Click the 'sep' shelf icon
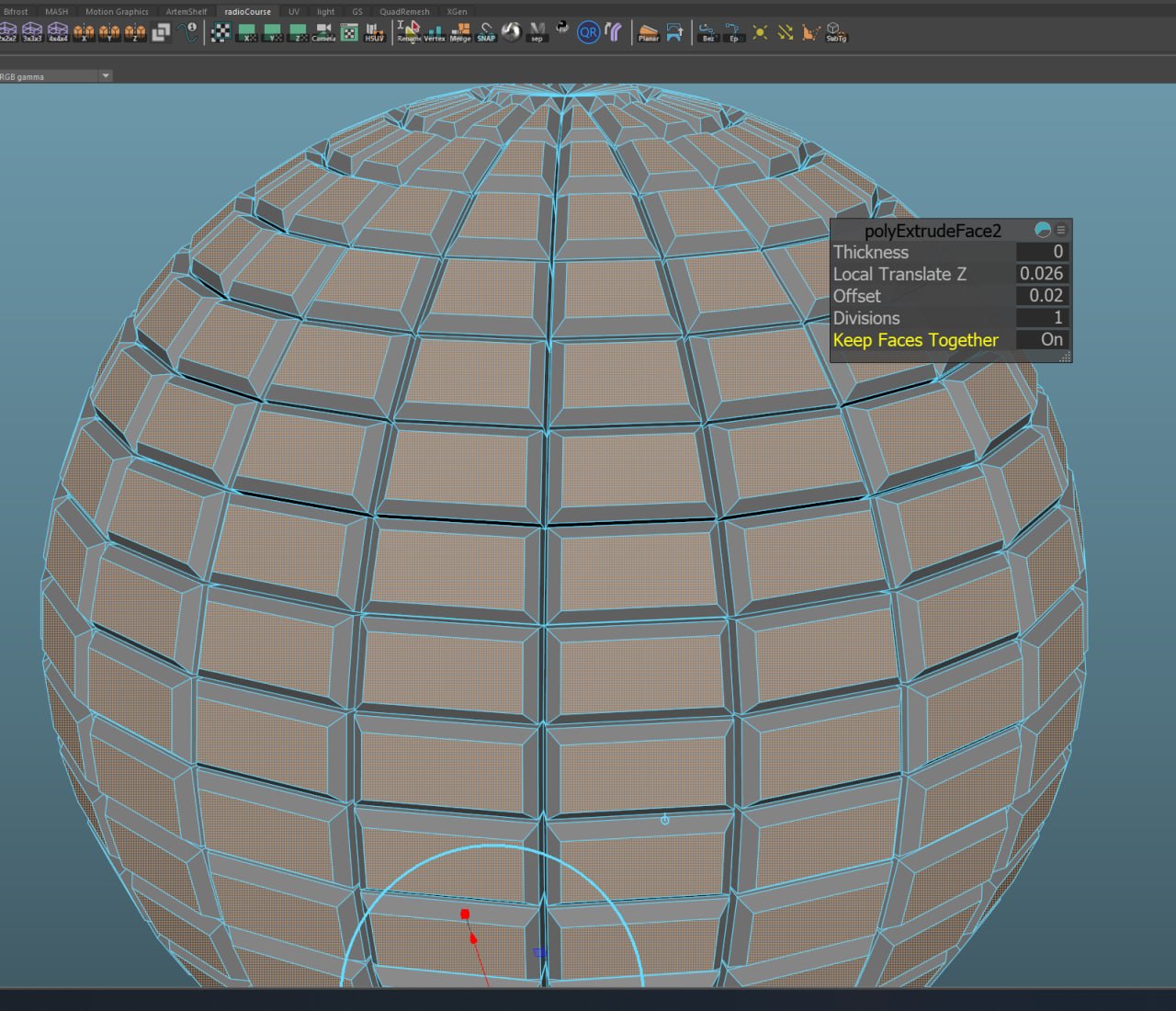This screenshot has width=1176, height=1011. 537,32
